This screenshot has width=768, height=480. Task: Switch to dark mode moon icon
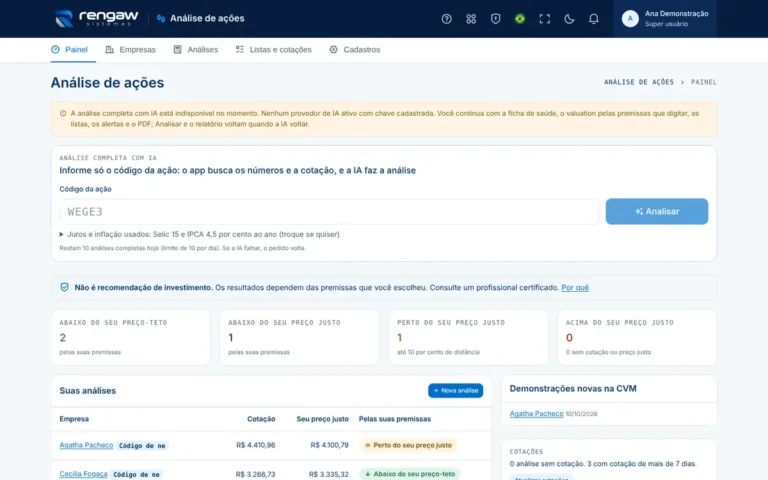569,19
